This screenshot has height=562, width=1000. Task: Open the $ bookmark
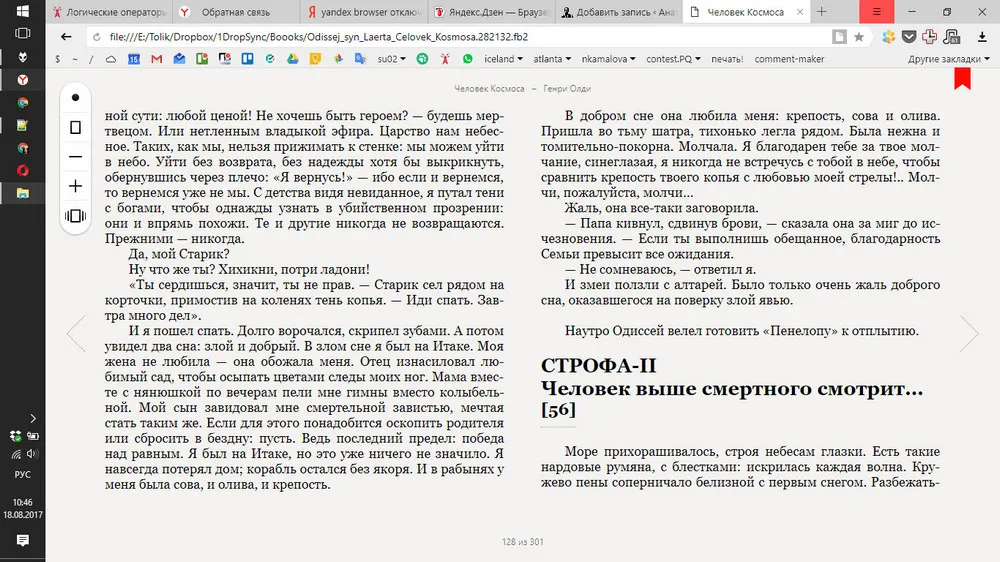58,59
